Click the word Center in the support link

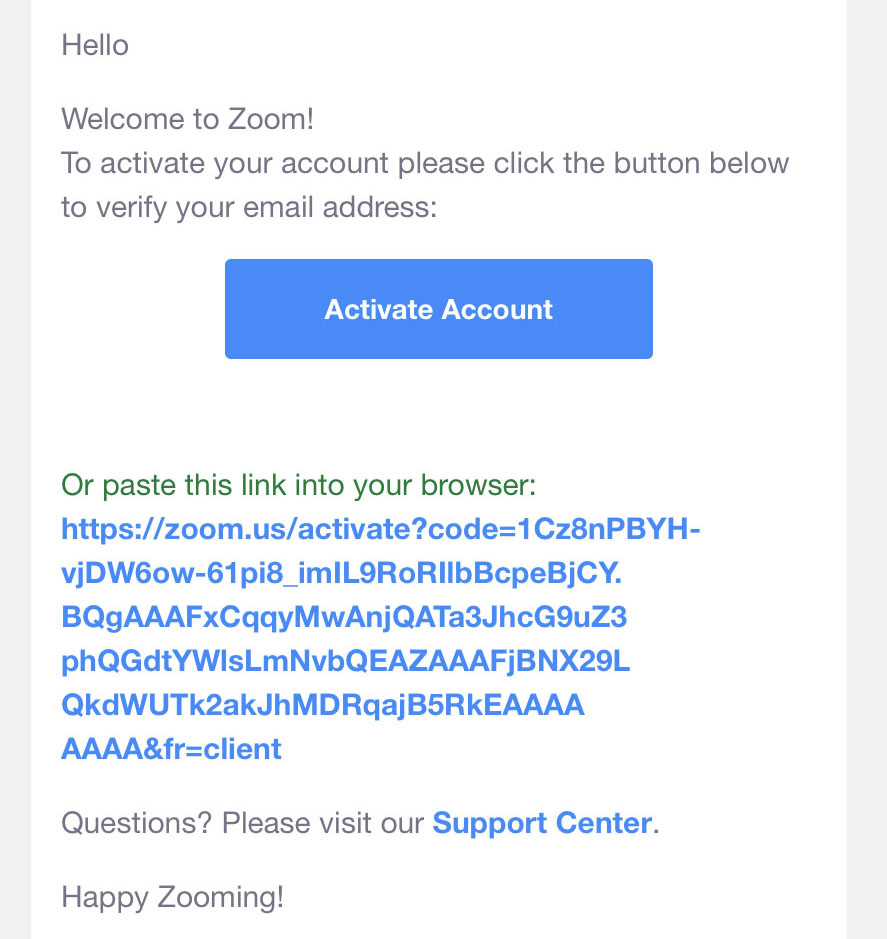(x=604, y=823)
